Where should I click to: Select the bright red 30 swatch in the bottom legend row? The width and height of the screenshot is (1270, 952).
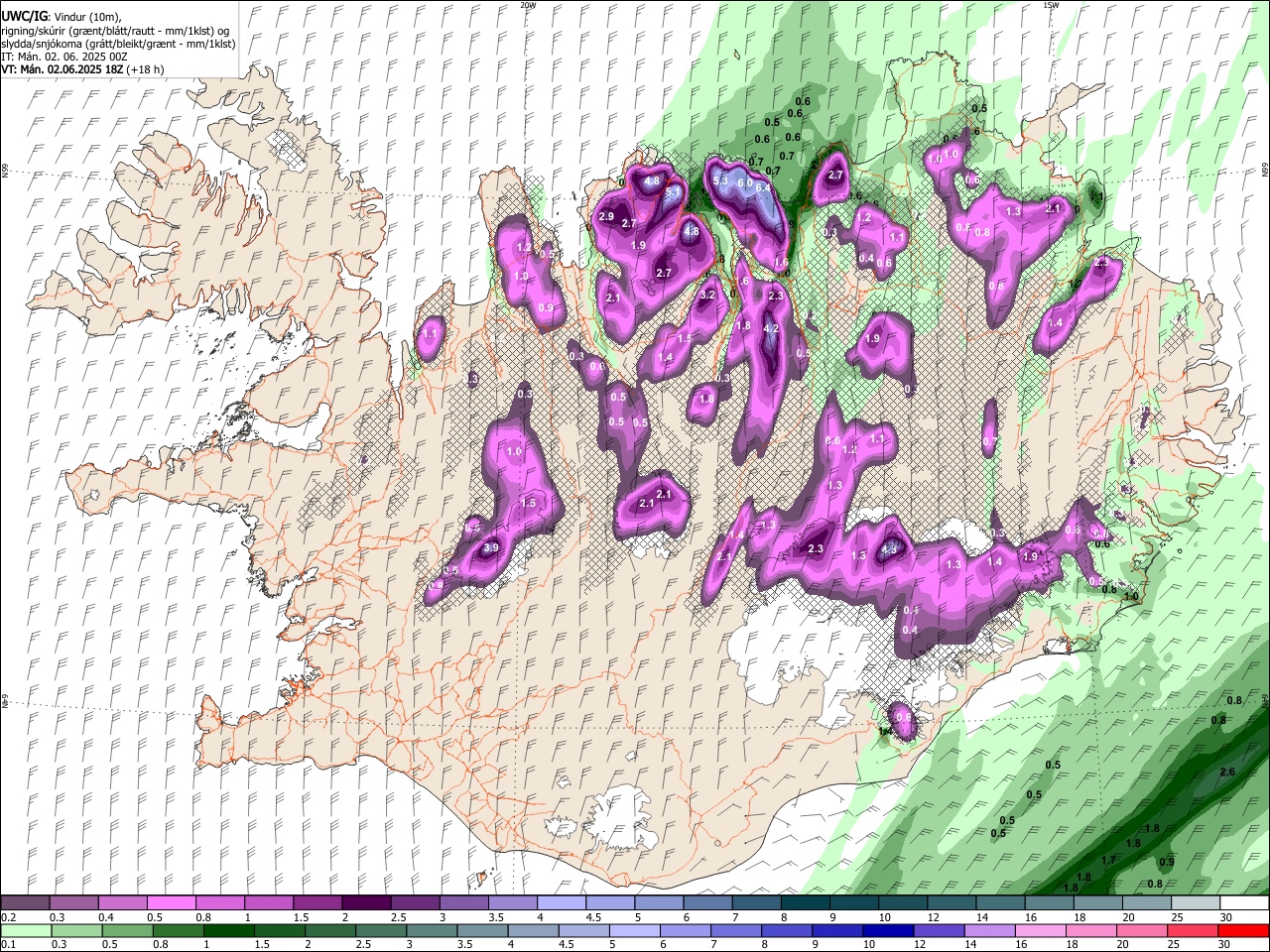(x=1244, y=930)
